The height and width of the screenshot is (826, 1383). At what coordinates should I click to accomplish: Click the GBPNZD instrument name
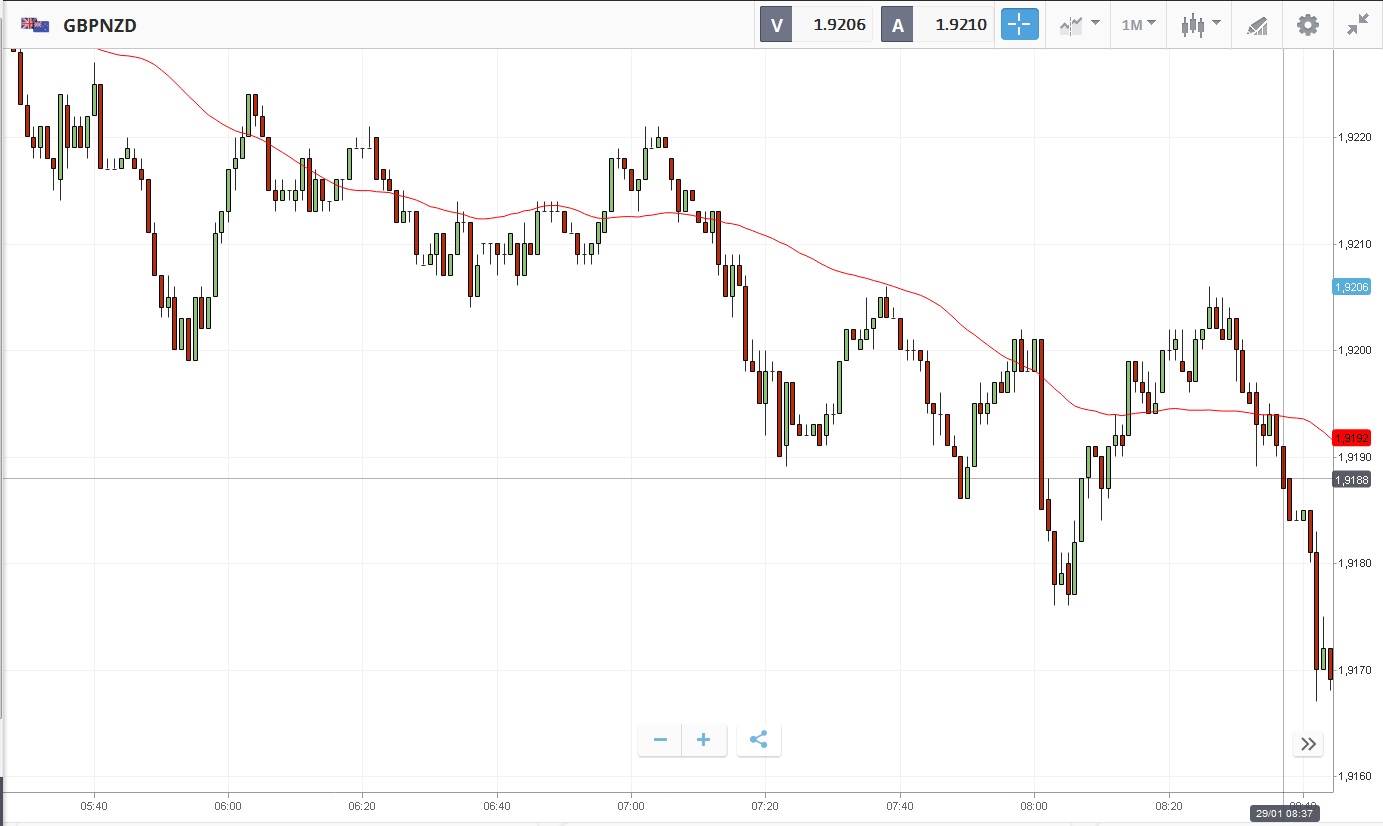pyautogui.click(x=100, y=26)
